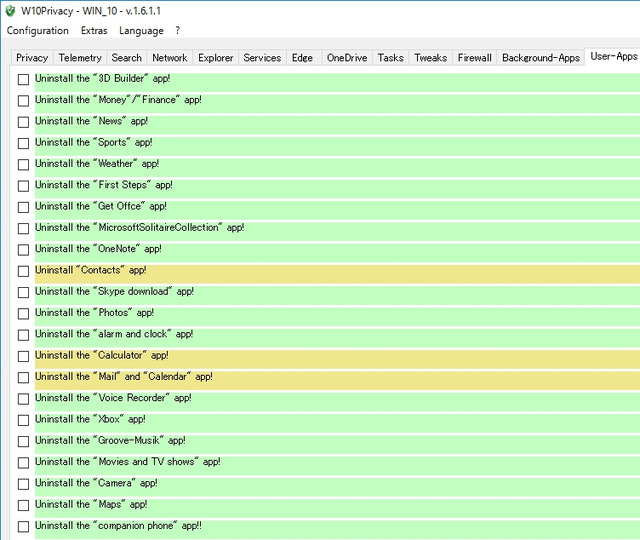Tick the Skype download uninstall checkbox

click(x=23, y=292)
